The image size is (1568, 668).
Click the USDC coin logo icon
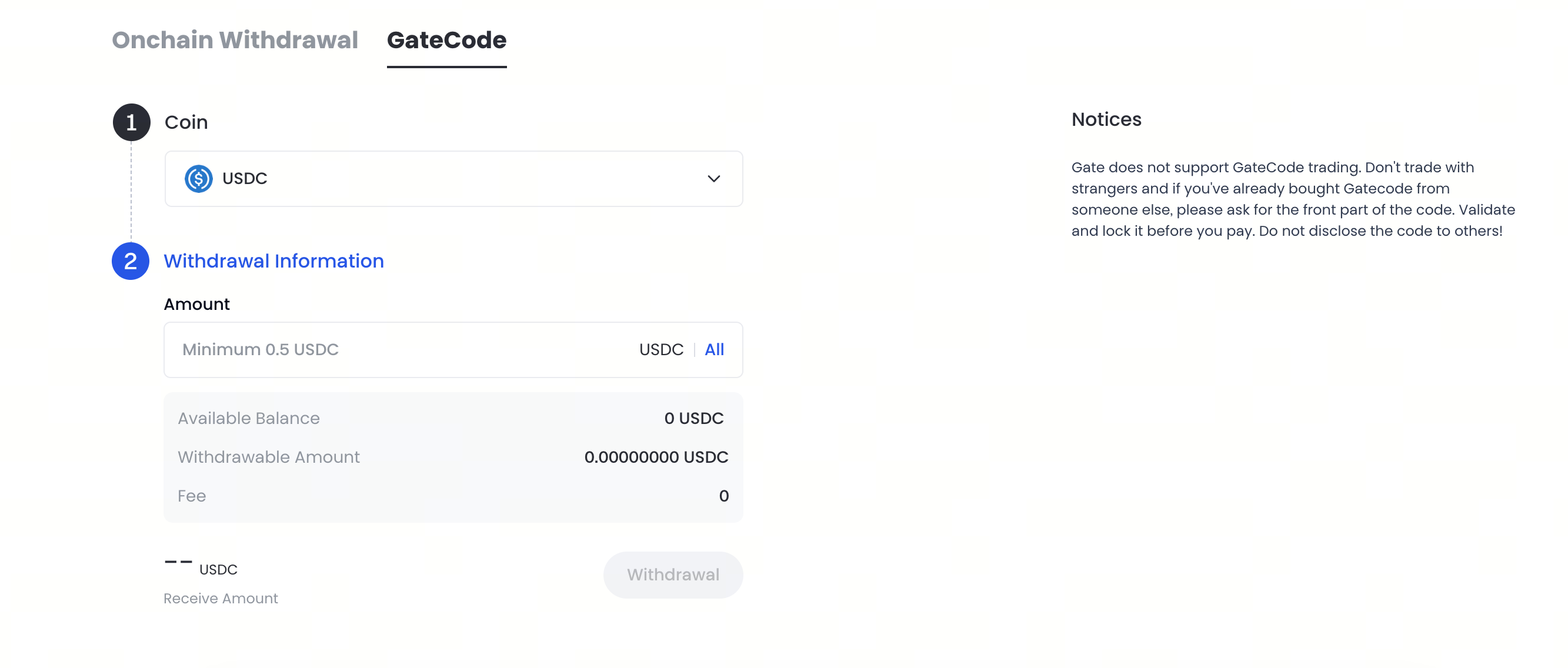coord(198,179)
